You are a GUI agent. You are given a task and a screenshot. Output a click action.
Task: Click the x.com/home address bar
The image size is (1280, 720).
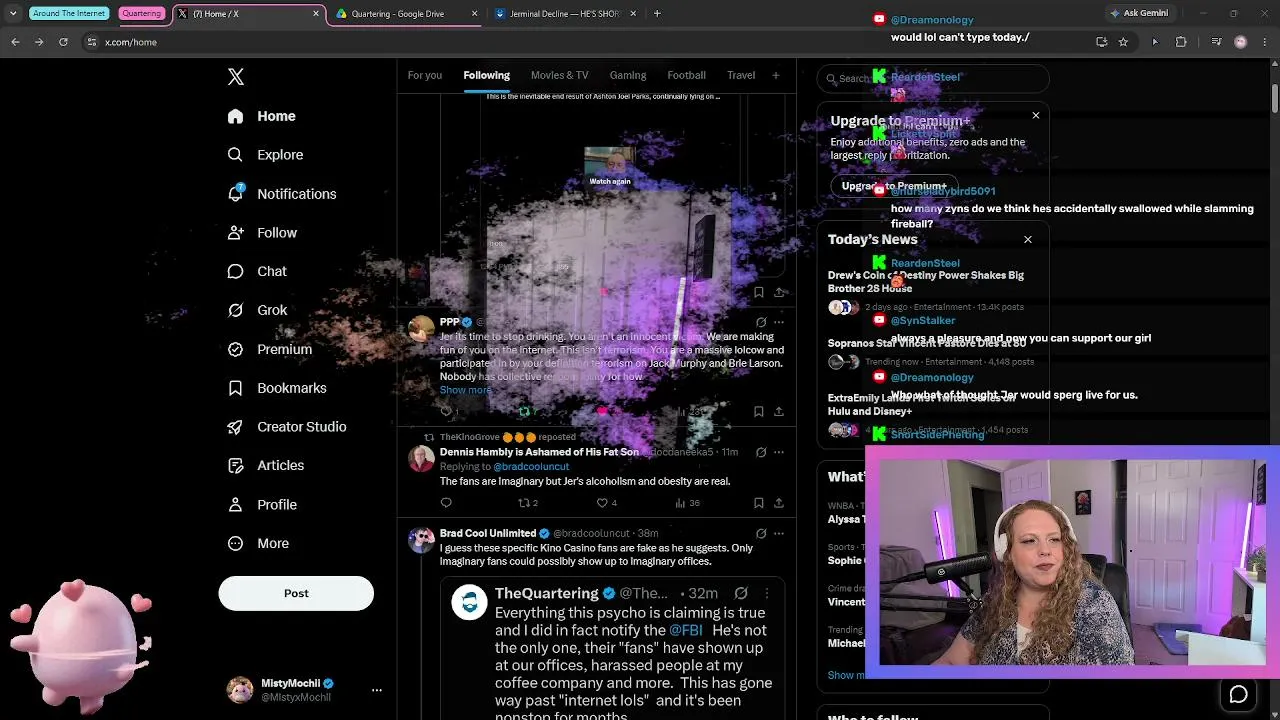(x=590, y=42)
